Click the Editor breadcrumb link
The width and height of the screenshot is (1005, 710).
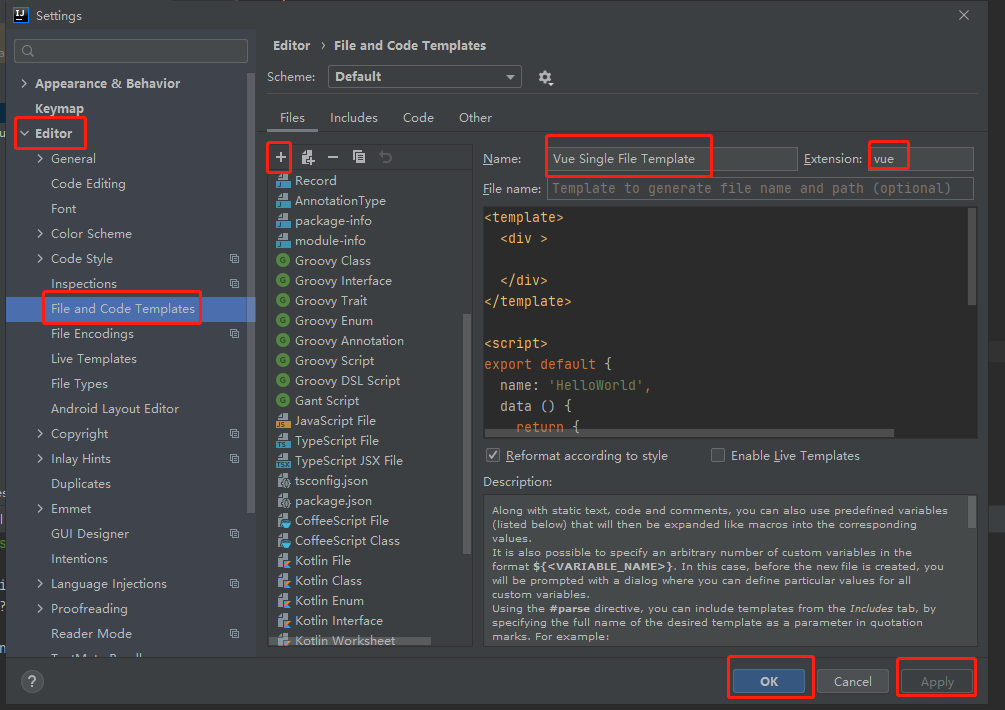[292, 45]
